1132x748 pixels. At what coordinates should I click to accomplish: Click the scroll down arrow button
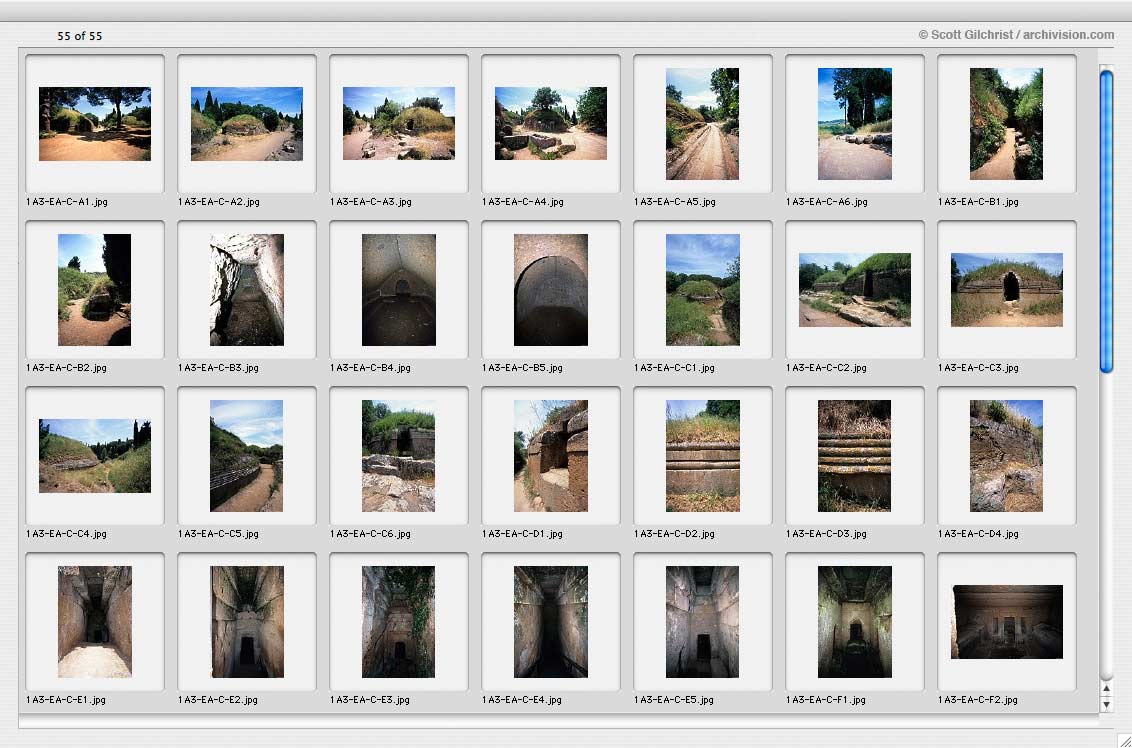[x=1106, y=704]
